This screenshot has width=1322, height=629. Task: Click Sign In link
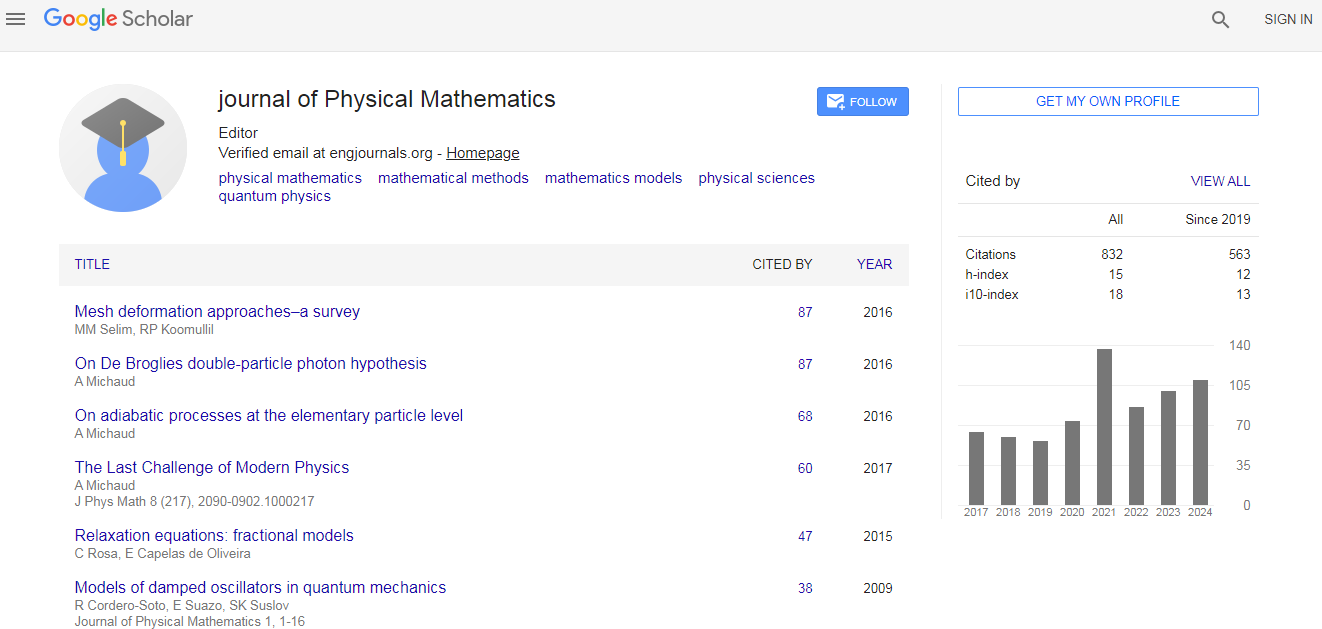(x=1287, y=19)
